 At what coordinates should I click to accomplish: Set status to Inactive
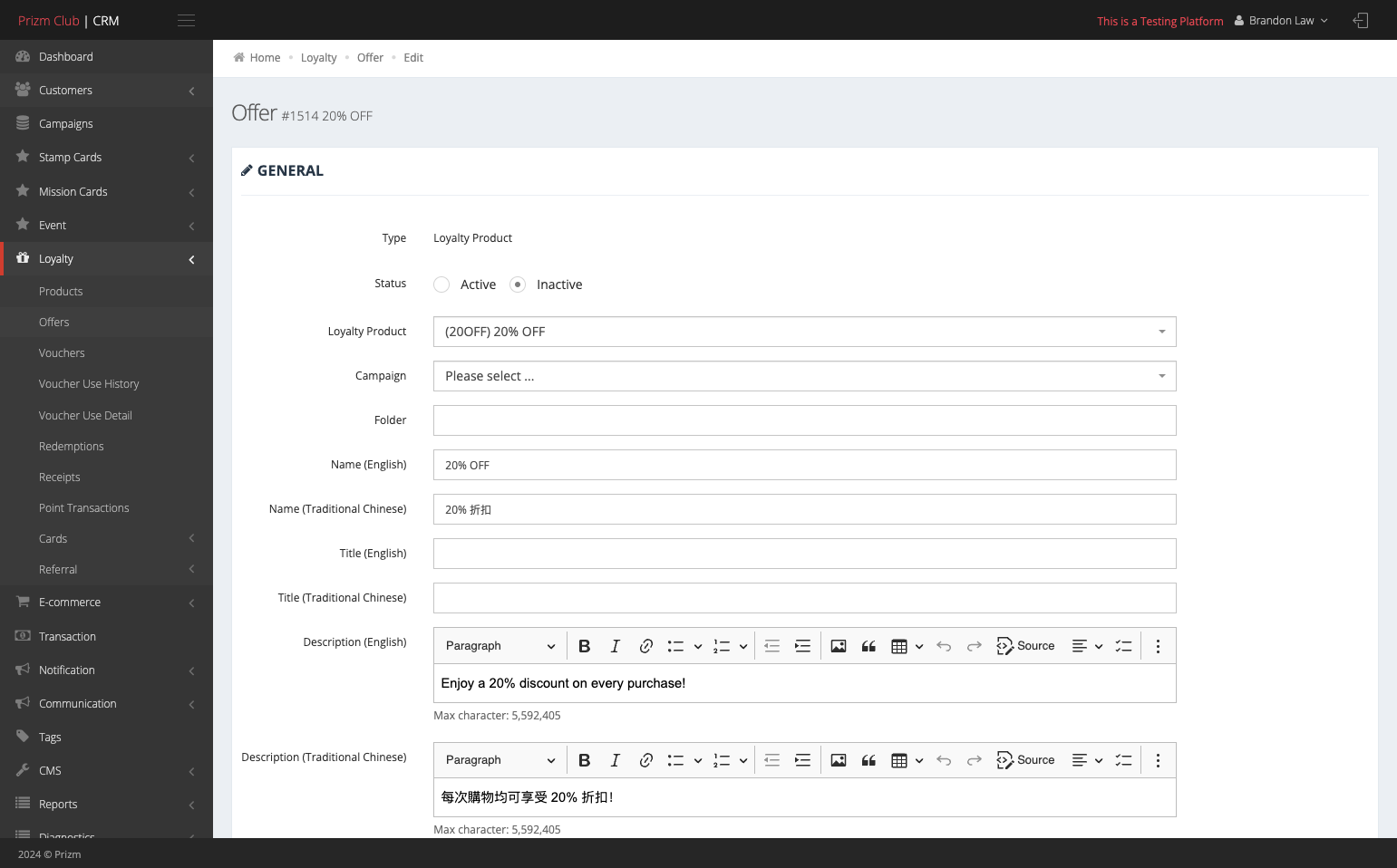(518, 285)
